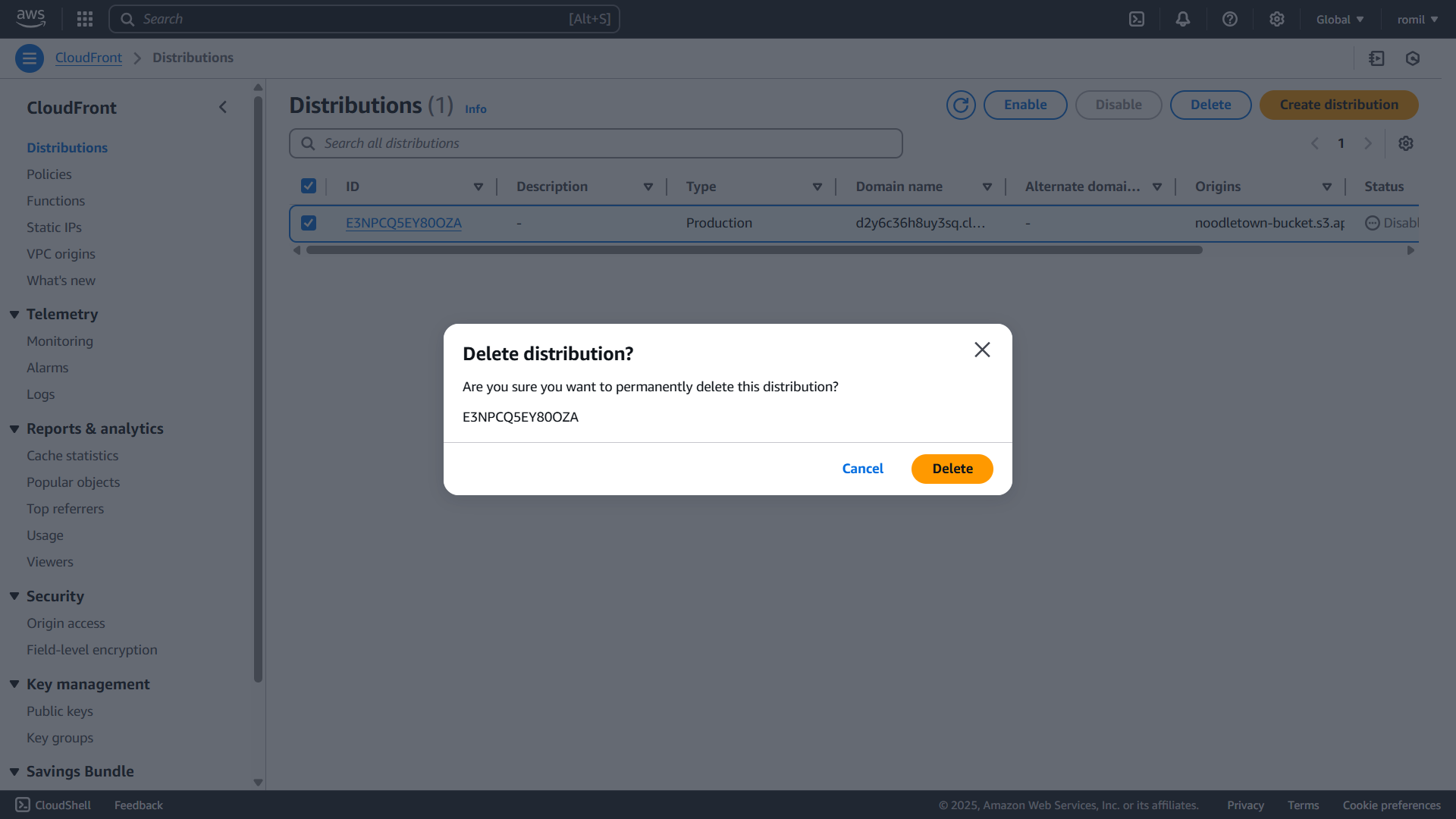
Task: Collapse the Security section
Action: (14, 596)
